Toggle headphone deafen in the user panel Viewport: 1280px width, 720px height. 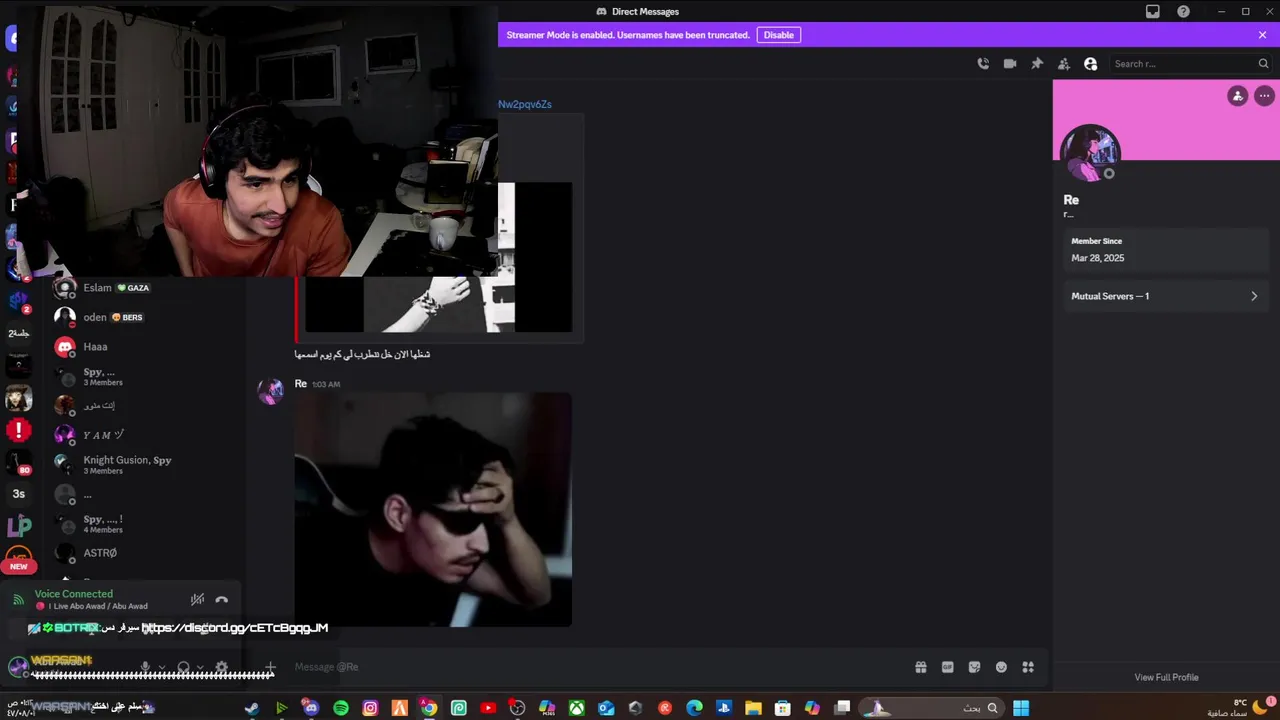coord(183,667)
